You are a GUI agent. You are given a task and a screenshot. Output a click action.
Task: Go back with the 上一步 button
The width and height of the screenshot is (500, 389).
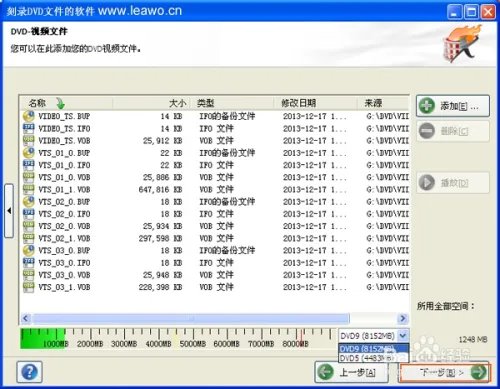tap(351, 372)
